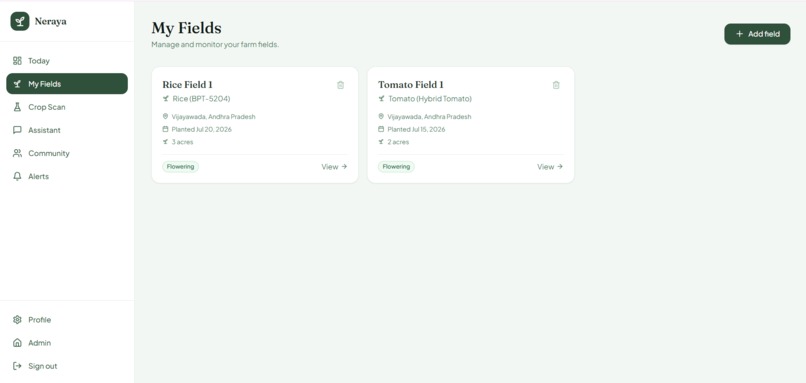Click the Assistant speech bubble icon
The width and height of the screenshot is (806, 383).
pyautogui.click(x=17, y=130)
